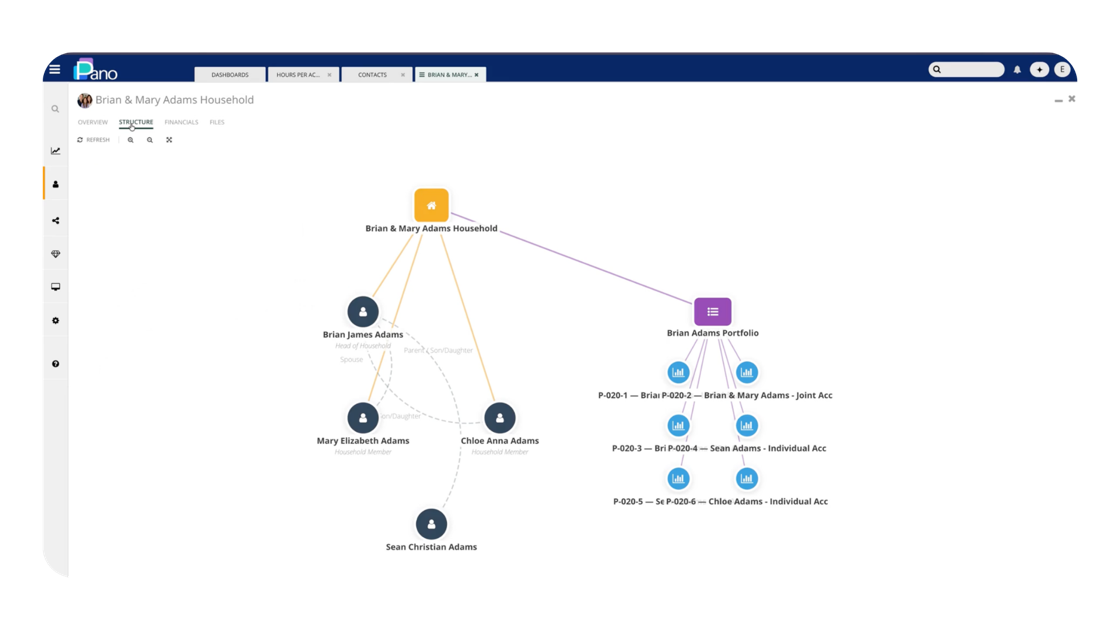Click the notification bell icon

pos(1017,70)
